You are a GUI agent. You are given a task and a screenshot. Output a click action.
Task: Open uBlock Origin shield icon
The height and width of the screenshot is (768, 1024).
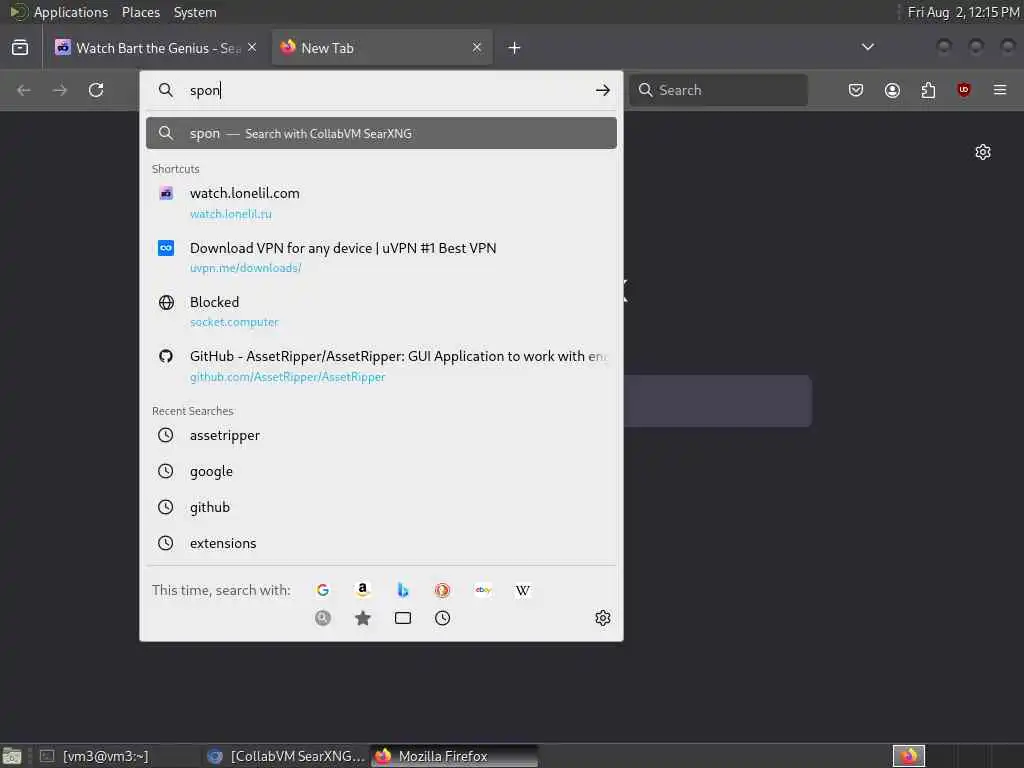tap(963, 89)
